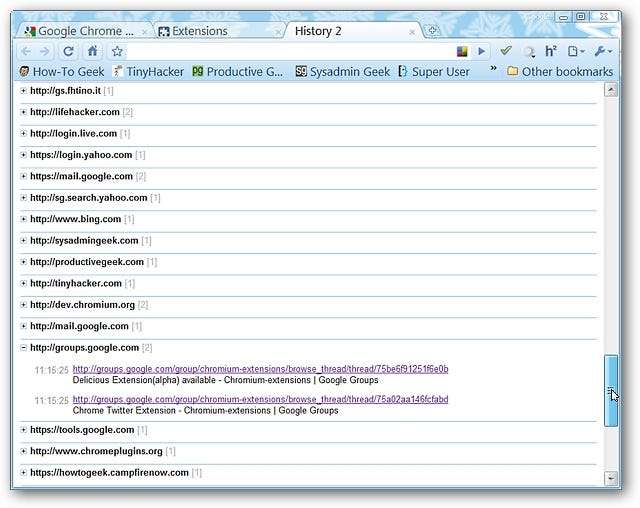The height and width of the screenshot is (508, 640).
Task: Expand the lifehacker.com history group
Action: (24, 112)
